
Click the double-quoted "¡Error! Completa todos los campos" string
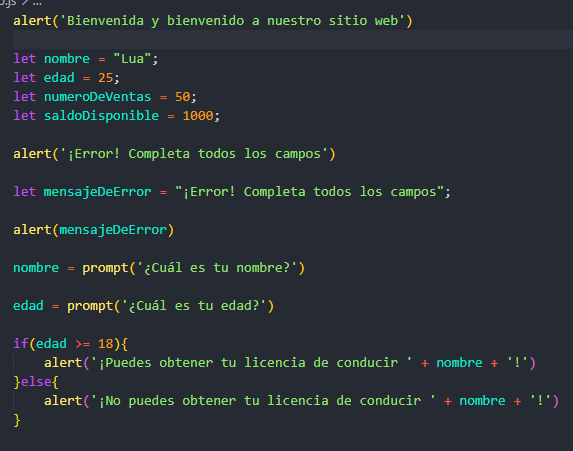(309, 192)
